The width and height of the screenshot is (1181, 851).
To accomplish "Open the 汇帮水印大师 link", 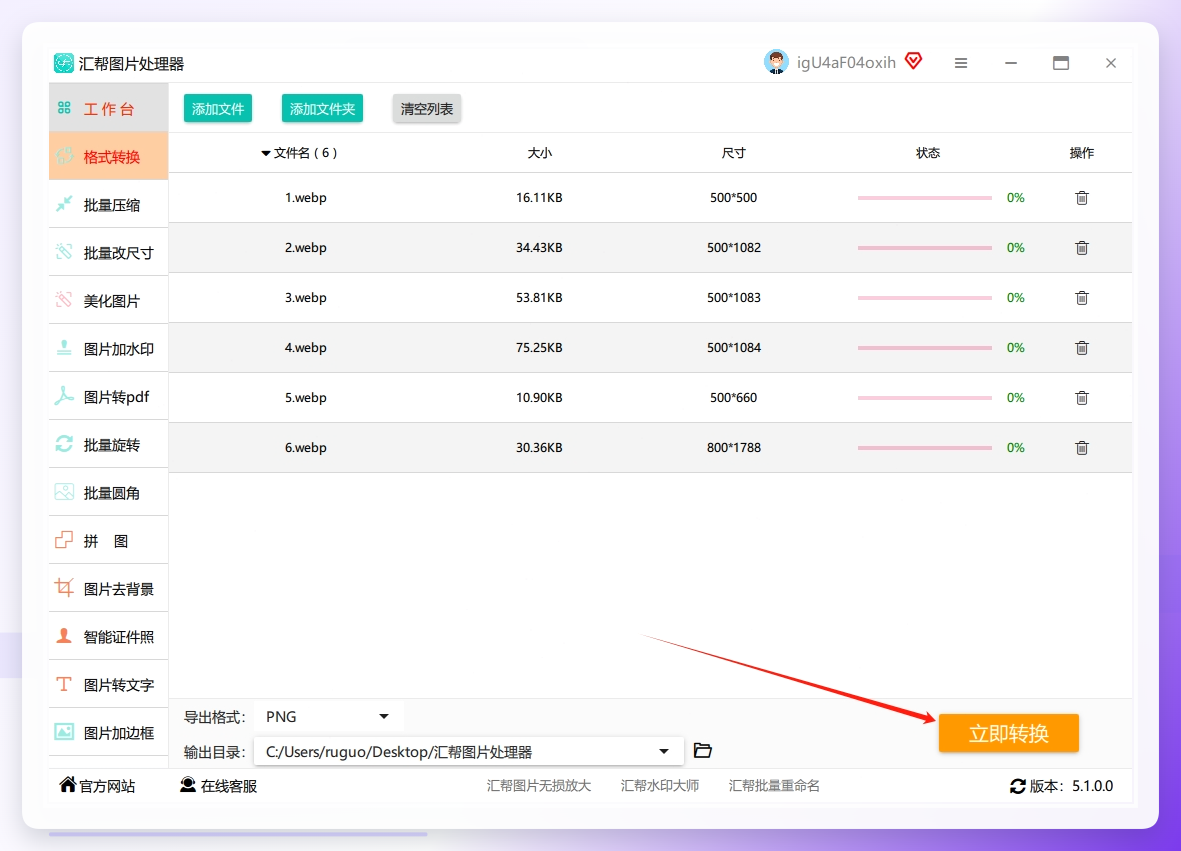I will (x=660, y=785).
